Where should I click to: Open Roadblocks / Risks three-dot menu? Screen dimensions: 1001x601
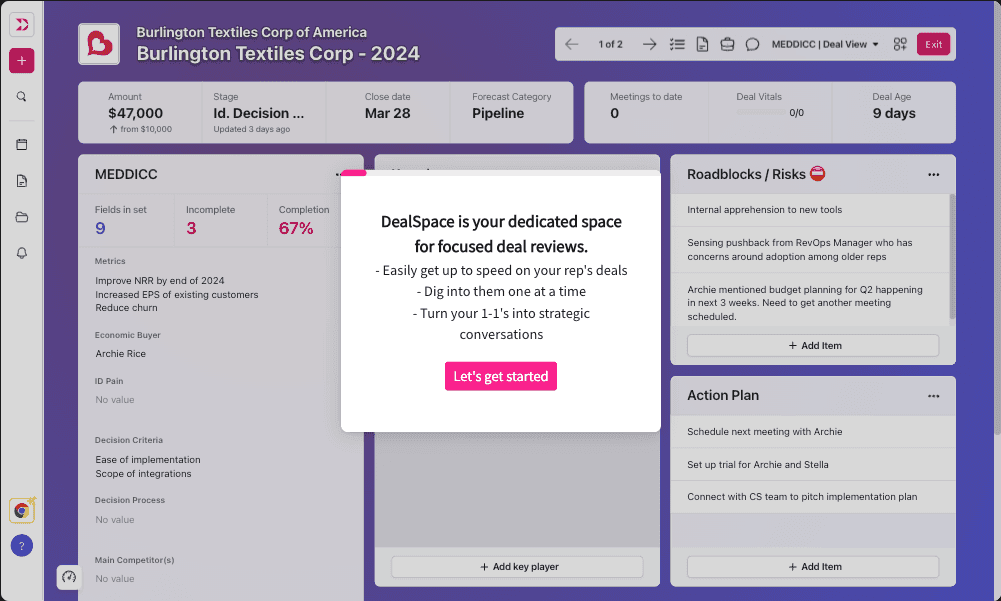(x=933, y=175)
